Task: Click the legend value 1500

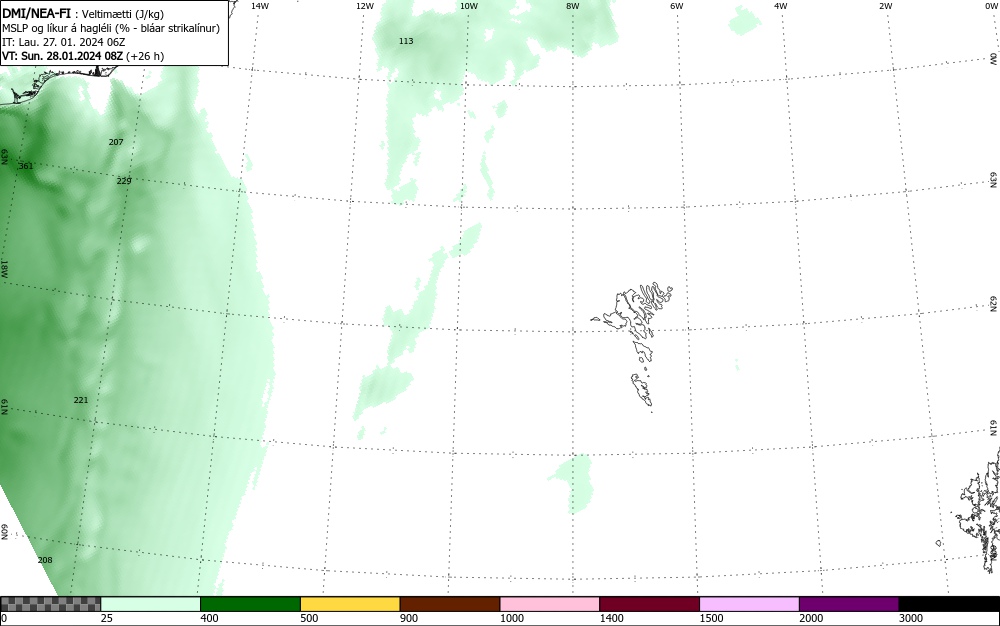Action: [x=711, y=618]
